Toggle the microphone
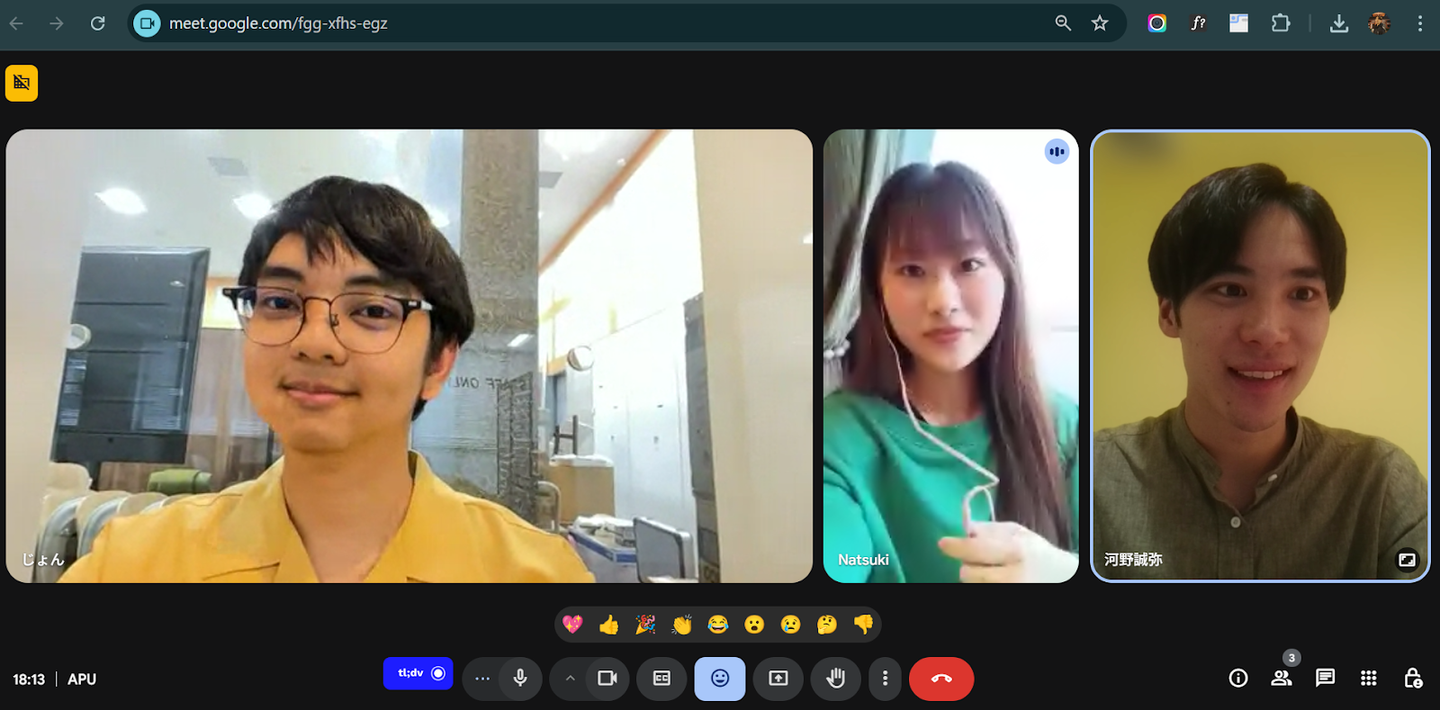The height and width of the screenshot is (710, 1440). tap(520, 678)
